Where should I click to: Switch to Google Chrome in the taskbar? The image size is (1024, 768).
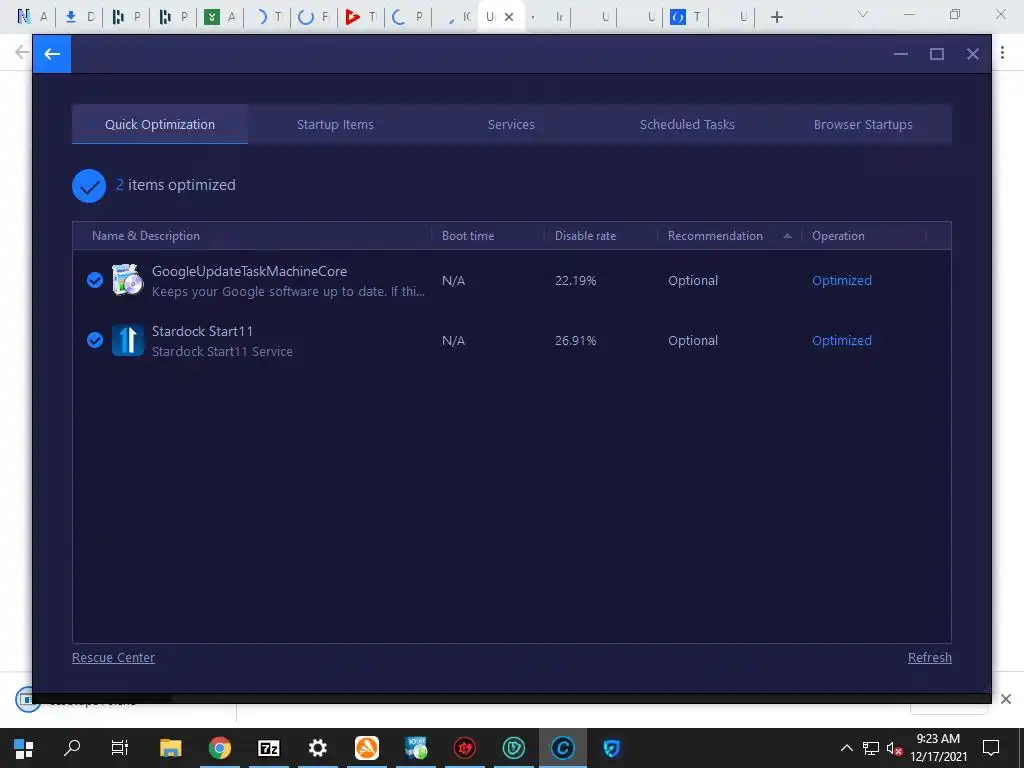point(219,748)
